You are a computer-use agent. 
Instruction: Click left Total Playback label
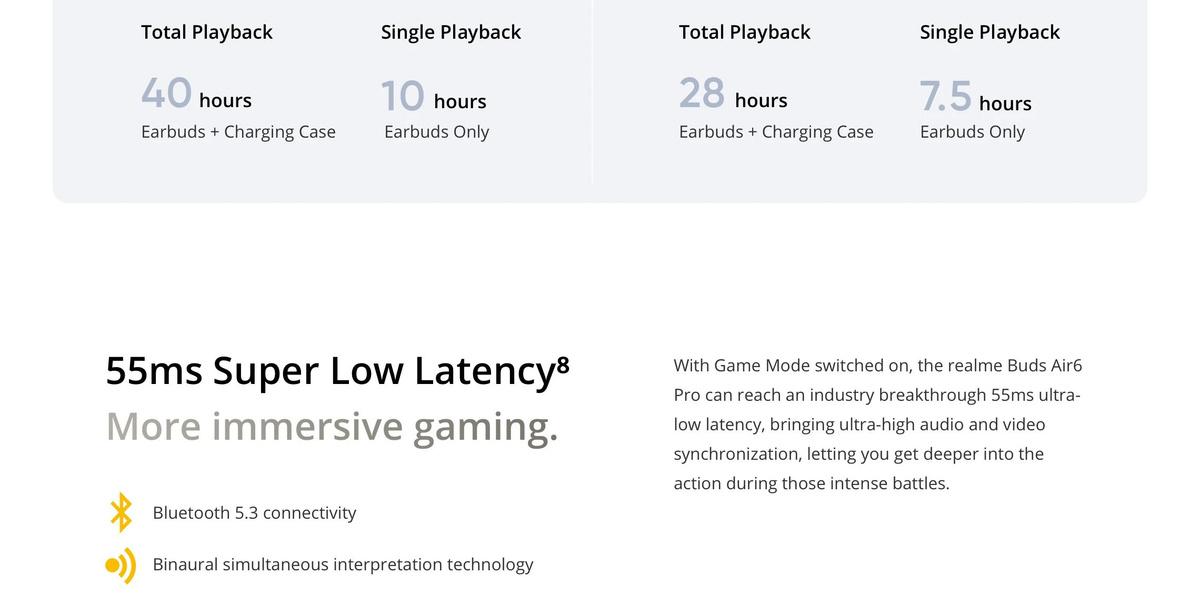click(x=207, y=32)
